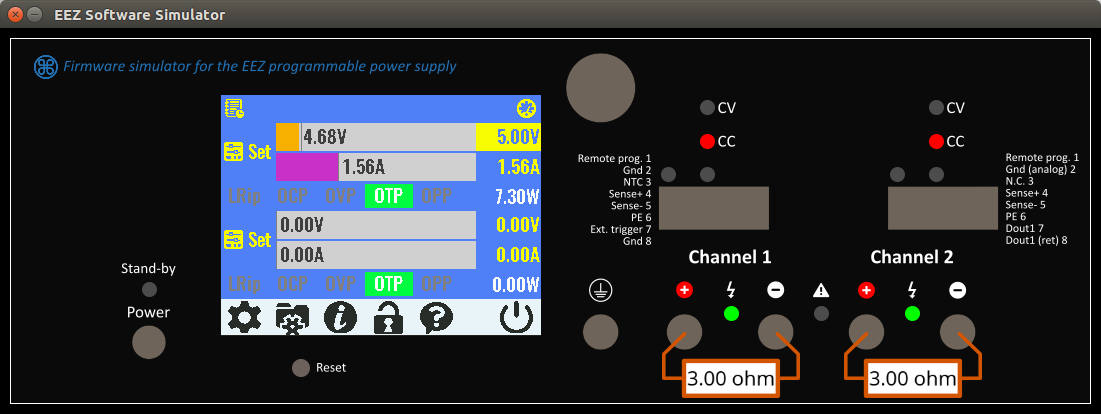Toggle OVP in the 7.30W row
This screenshot has width=1101, height=414.
coord(343,196)
